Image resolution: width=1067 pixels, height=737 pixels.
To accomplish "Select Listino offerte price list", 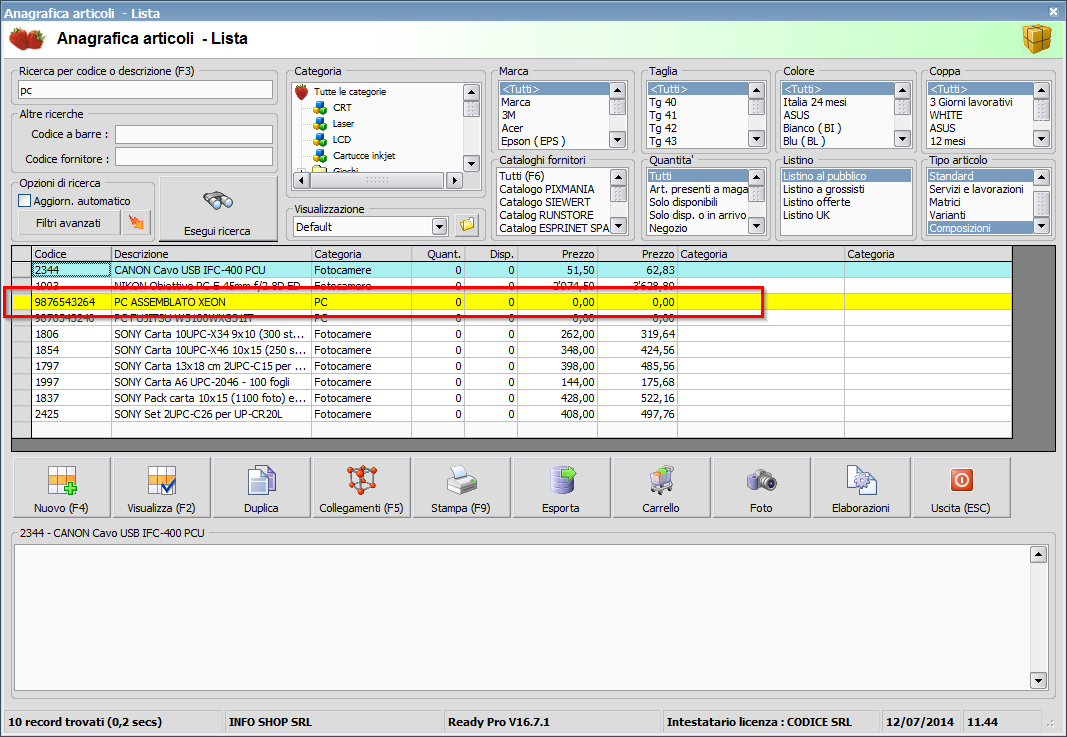I will (x=846, y=202).
